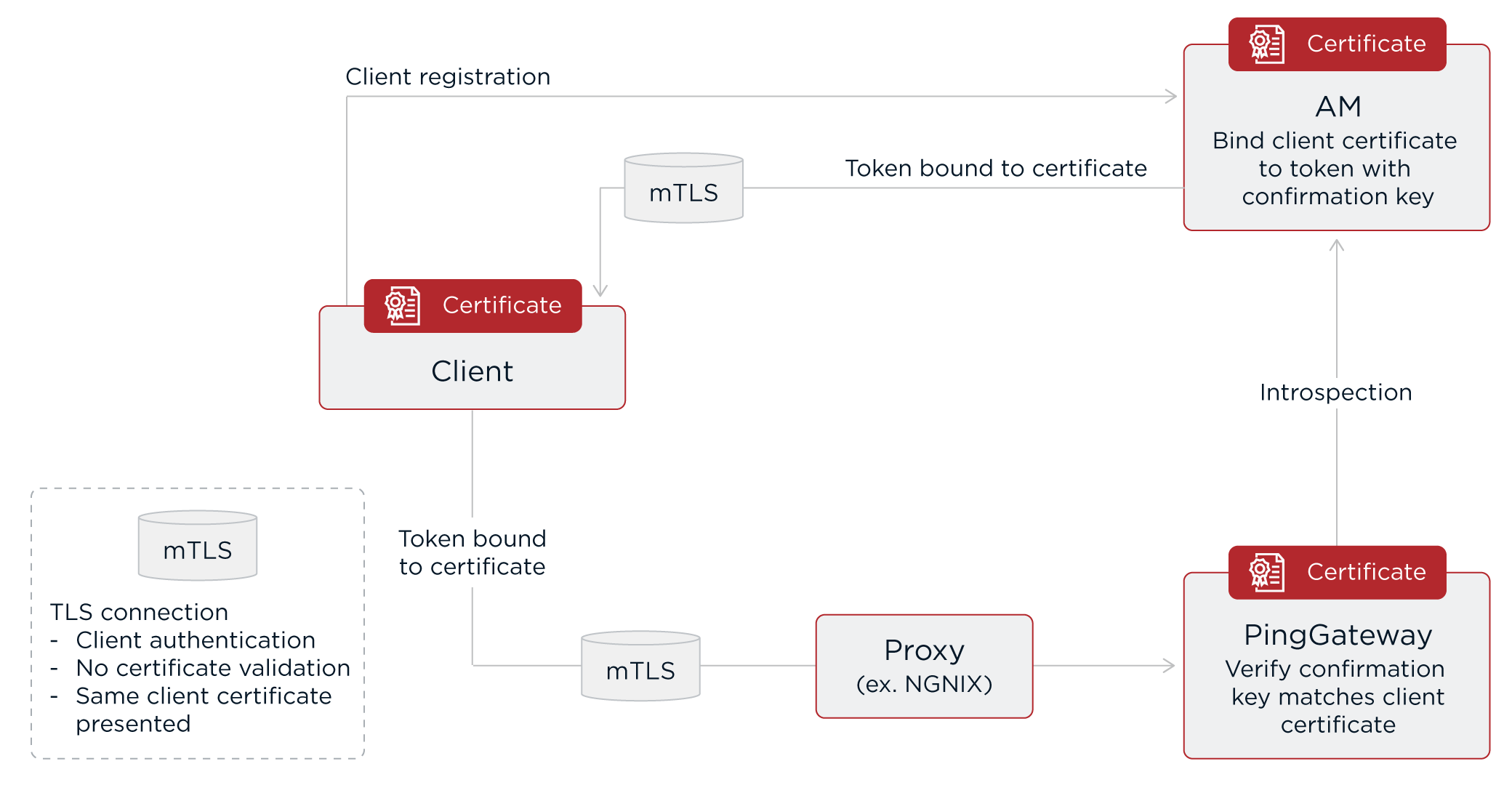Click the certificate icon on the PingGateway box
Viewport: 1512px width, 785px height.
tap(1267, 573)
